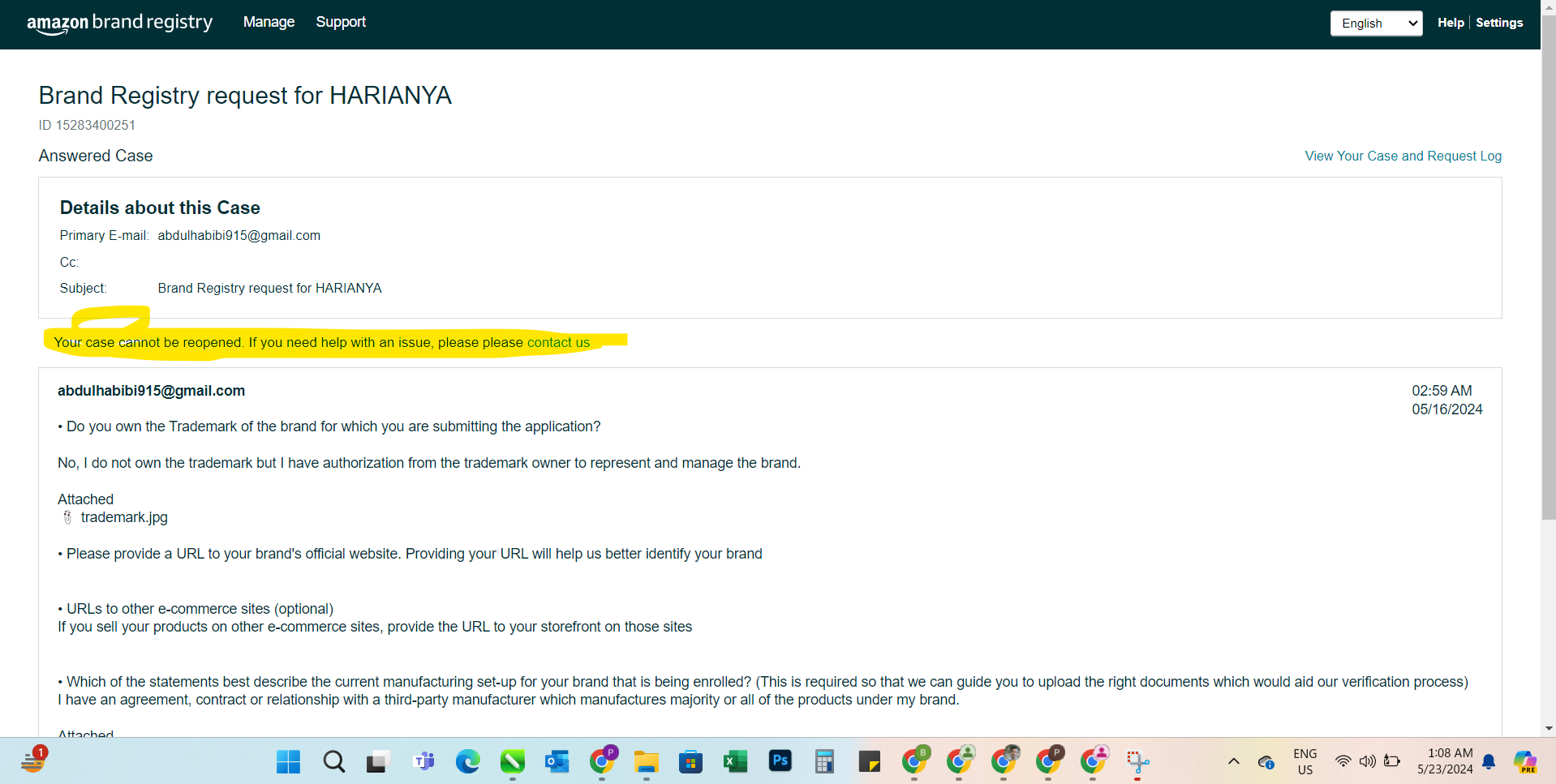Open the green pen app on taskbar
1556x784 pixels.
(x=512, y=761)
